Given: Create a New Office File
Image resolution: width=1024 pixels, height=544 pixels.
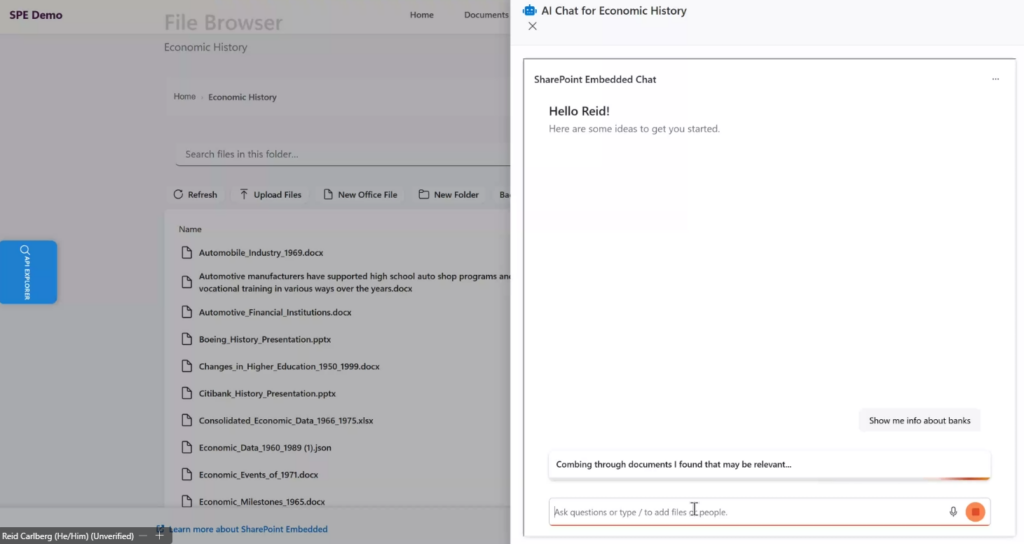Looking at the screenshot, I should point(360,195).
